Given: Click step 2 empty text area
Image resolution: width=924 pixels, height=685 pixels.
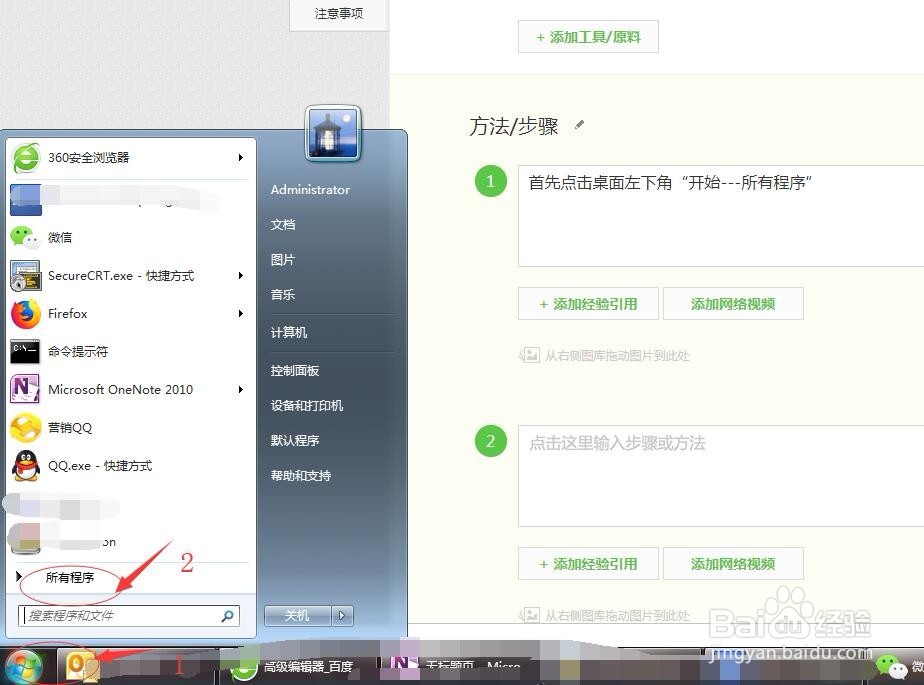Looking at the screenshot, I should (x=721, y=476).
